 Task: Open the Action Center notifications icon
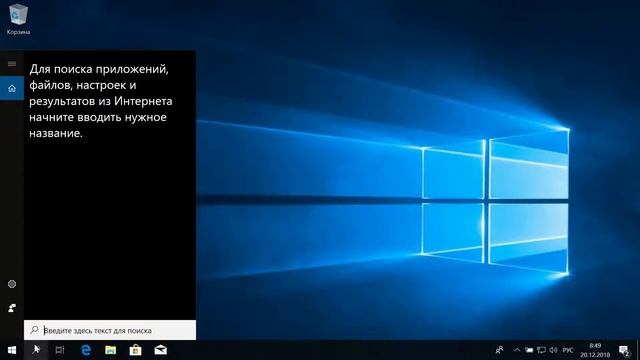624,350
